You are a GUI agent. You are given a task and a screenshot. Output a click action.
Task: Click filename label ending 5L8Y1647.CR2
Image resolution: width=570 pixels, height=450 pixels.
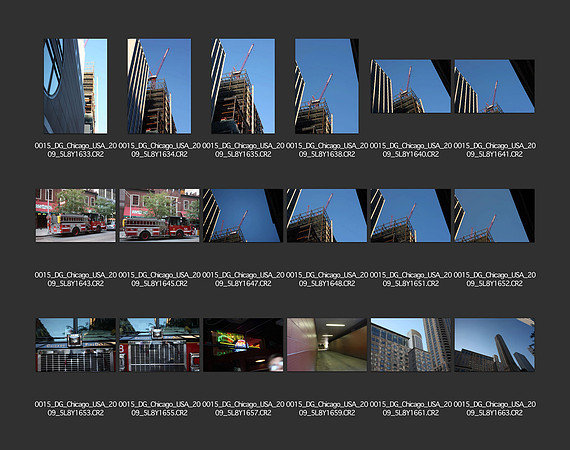pyautogui.click(x=243, y=279)
